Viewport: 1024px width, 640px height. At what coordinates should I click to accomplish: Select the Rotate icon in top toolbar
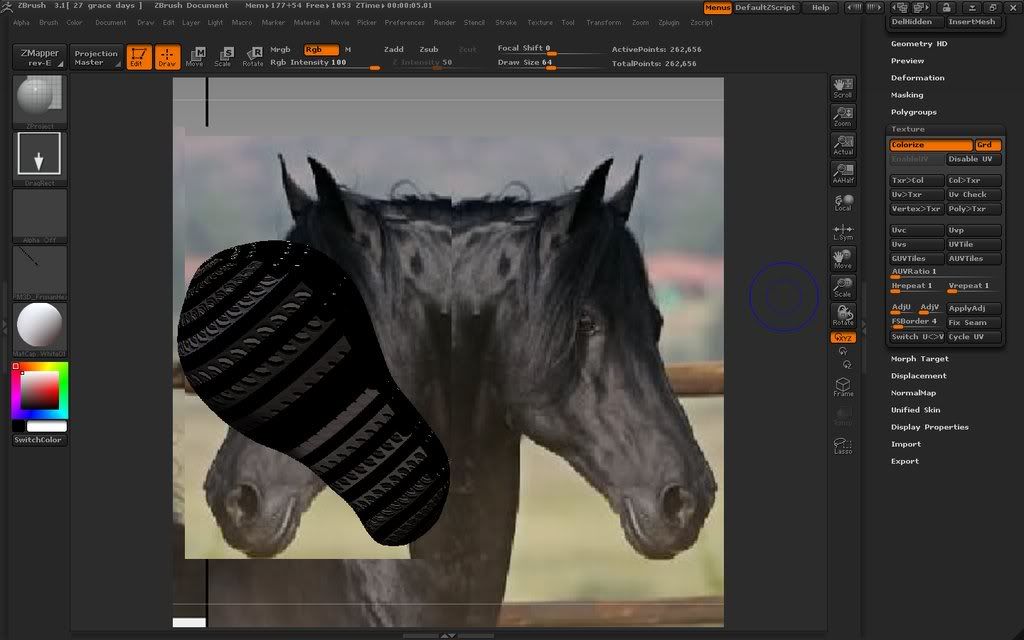[x=253, y=57]
